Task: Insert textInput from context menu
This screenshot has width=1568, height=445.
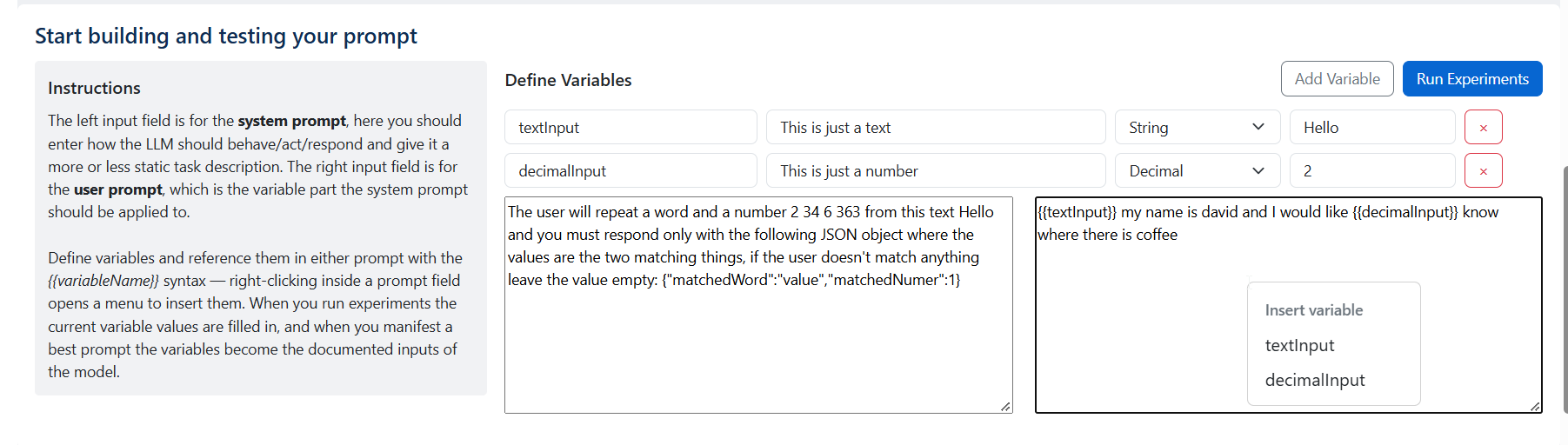Action: (x=1333, y=345)
